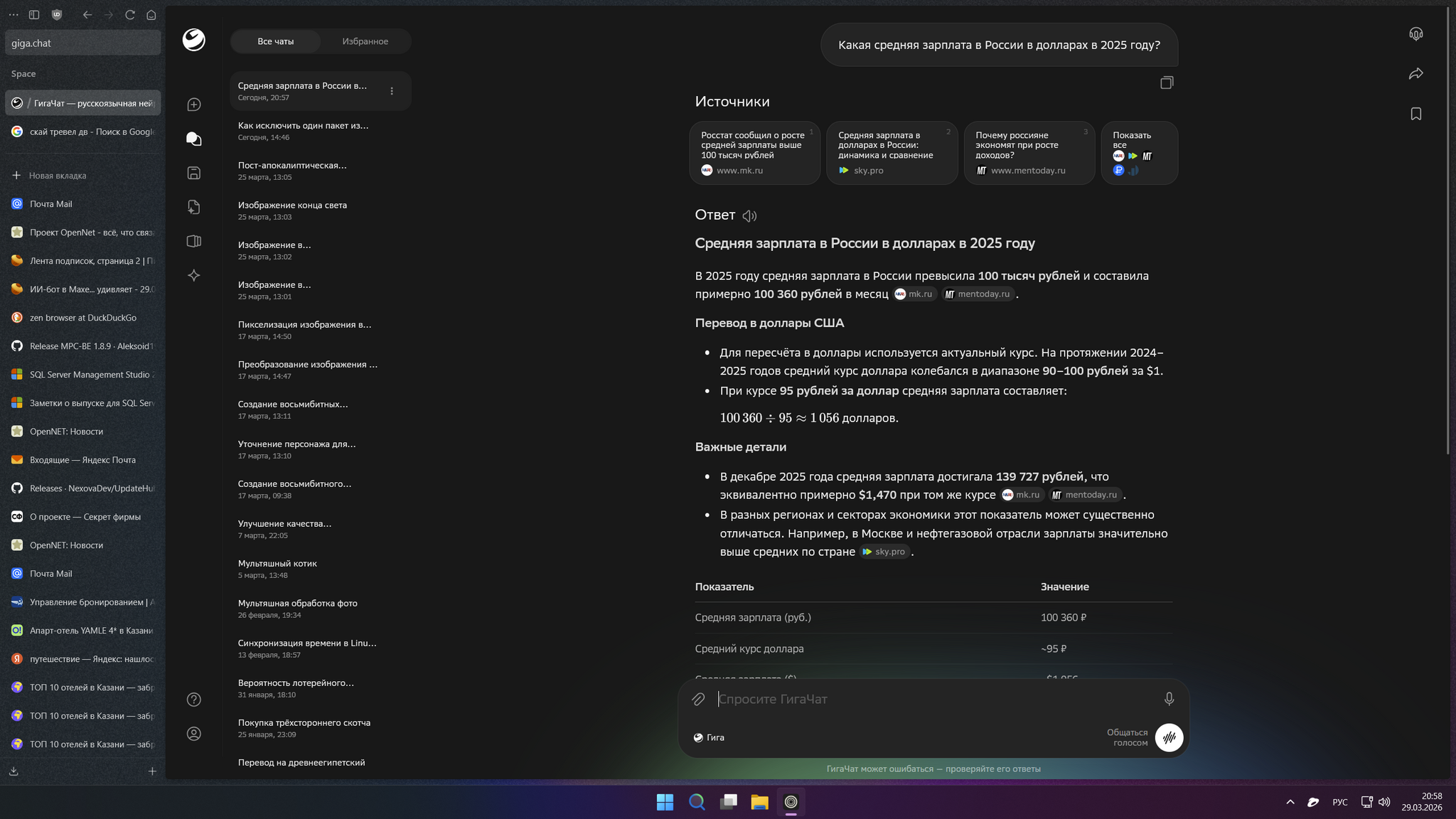Click the plus icon at browser sidebar bottom
Screen dimensions: 1456x819
(x=152, y=771)
